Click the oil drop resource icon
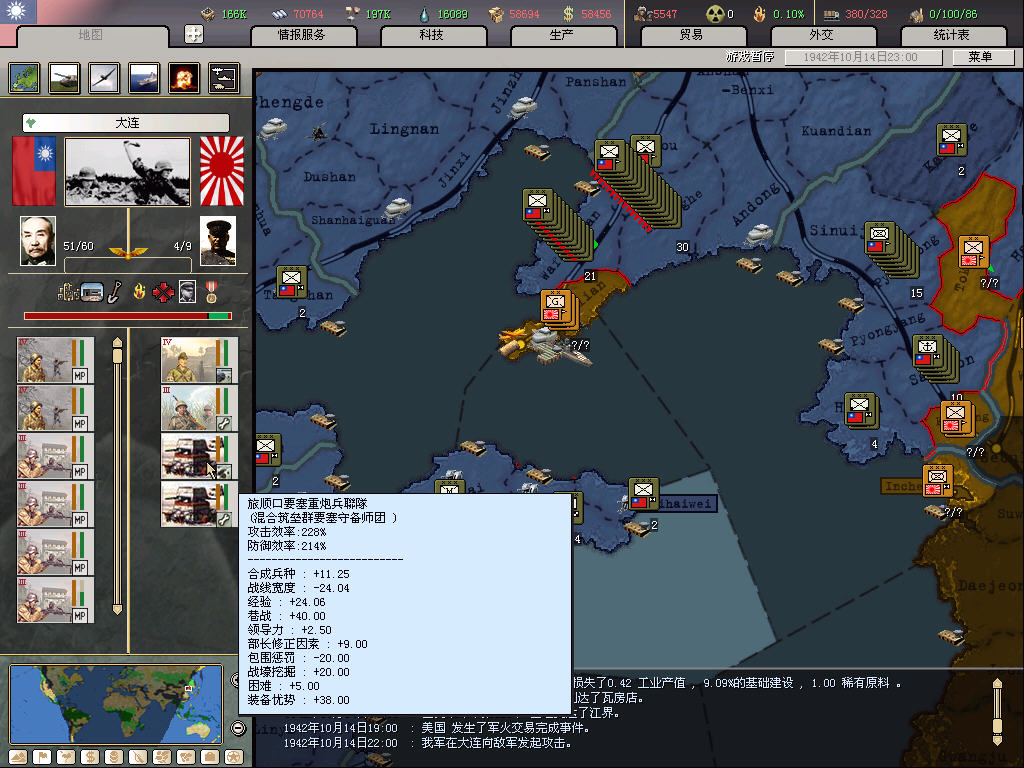The width and height of the screenshot is (1024, 768). click(x=424, y=14)
